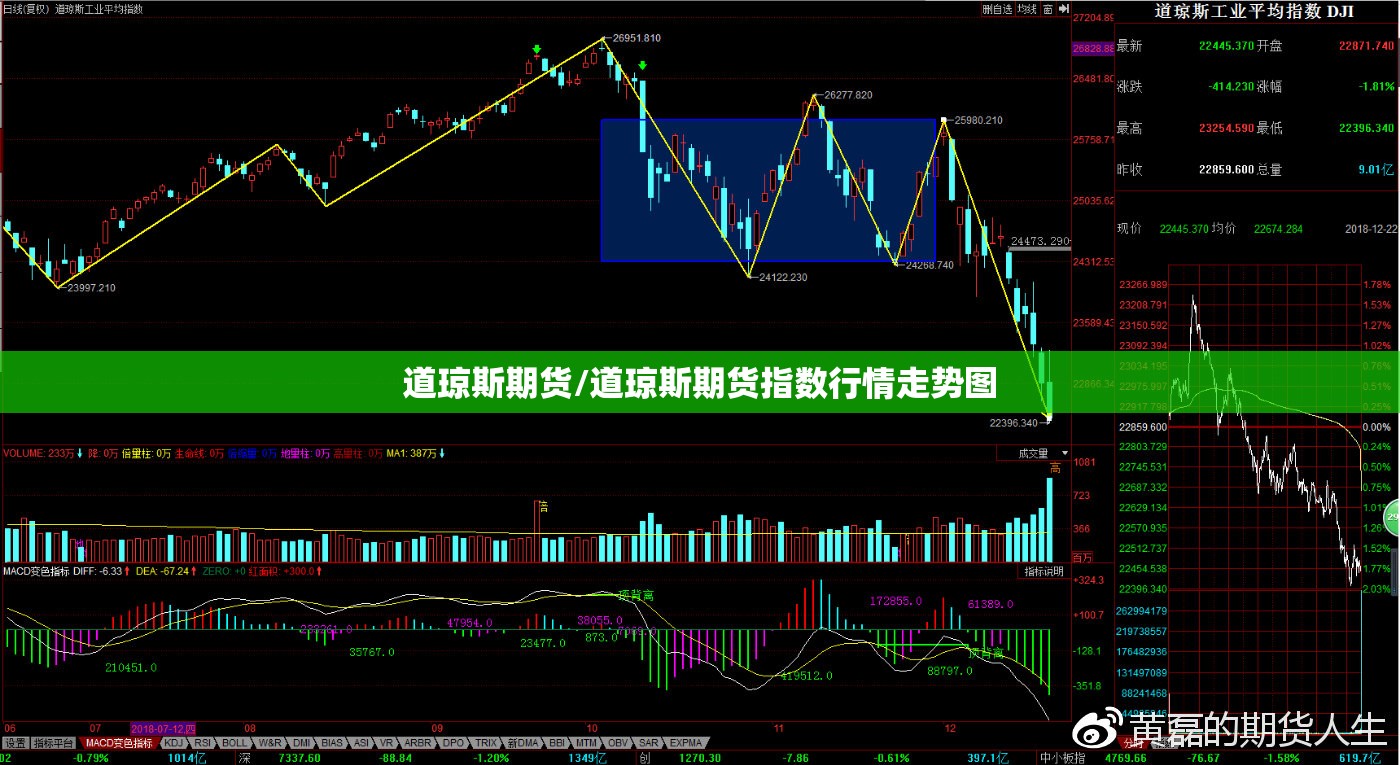
Task: Switch to the TRIX indicator tab
Action: (485, 743)
